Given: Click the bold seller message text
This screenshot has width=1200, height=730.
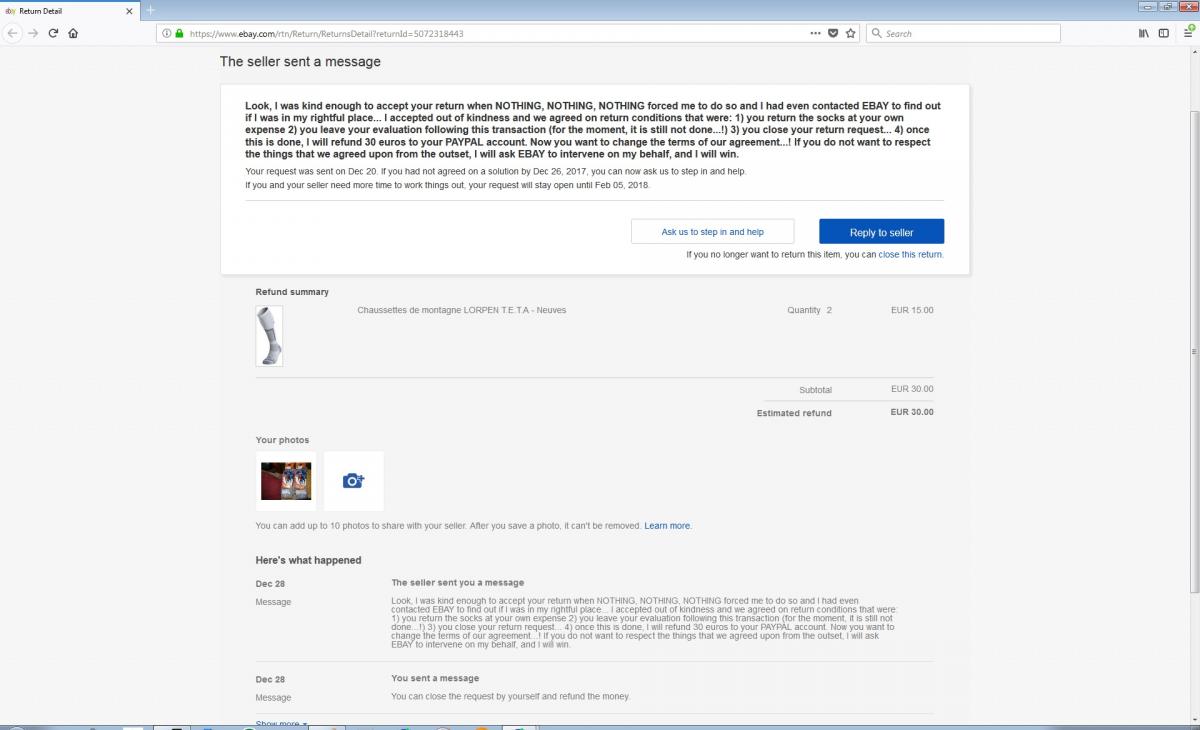Looking at the screenshot, I should (x=593, y=130).
